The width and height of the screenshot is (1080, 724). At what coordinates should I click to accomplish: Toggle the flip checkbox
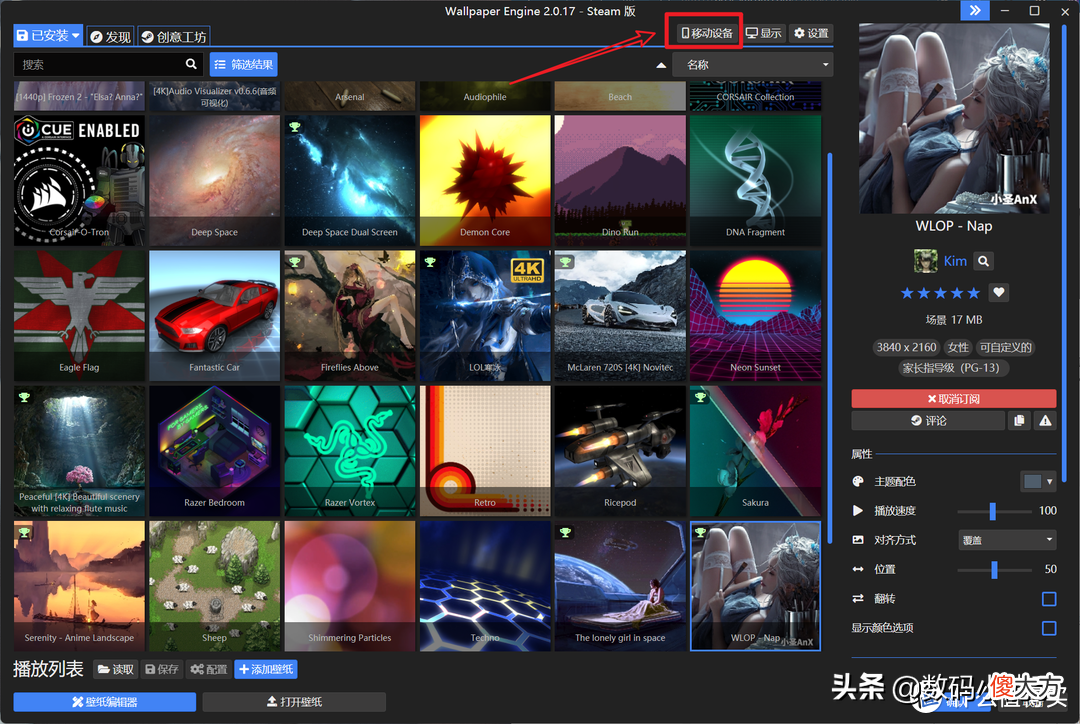[1049, 599]
